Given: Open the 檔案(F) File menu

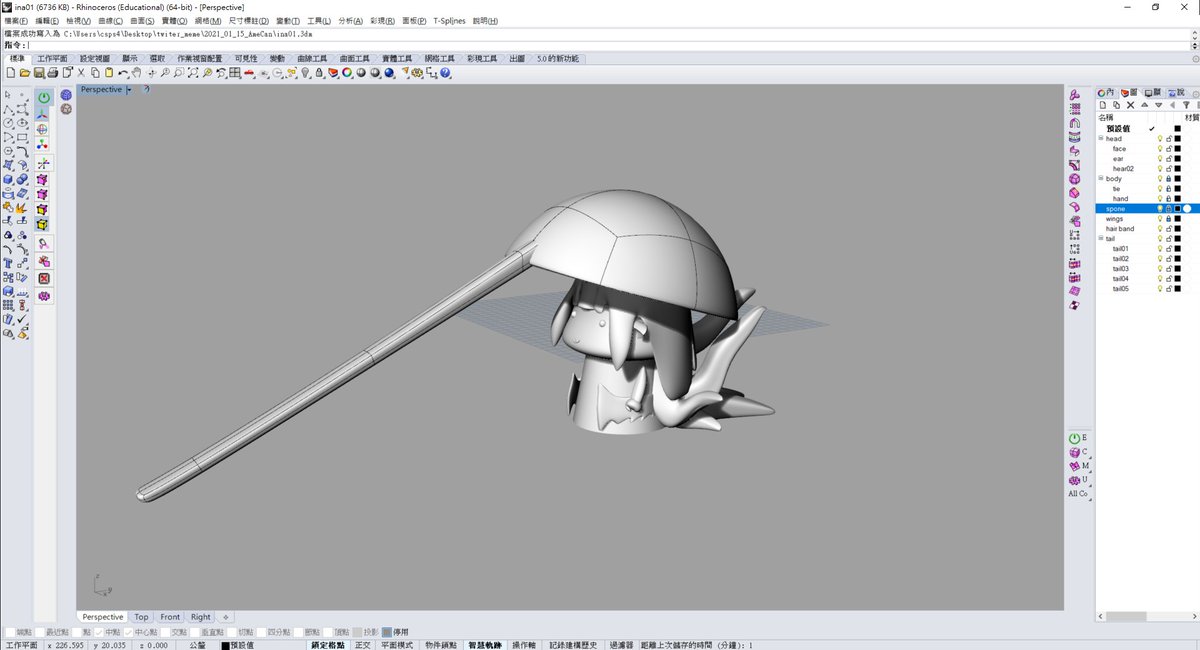Looking at the screenshot, I should tap(16, 21).
